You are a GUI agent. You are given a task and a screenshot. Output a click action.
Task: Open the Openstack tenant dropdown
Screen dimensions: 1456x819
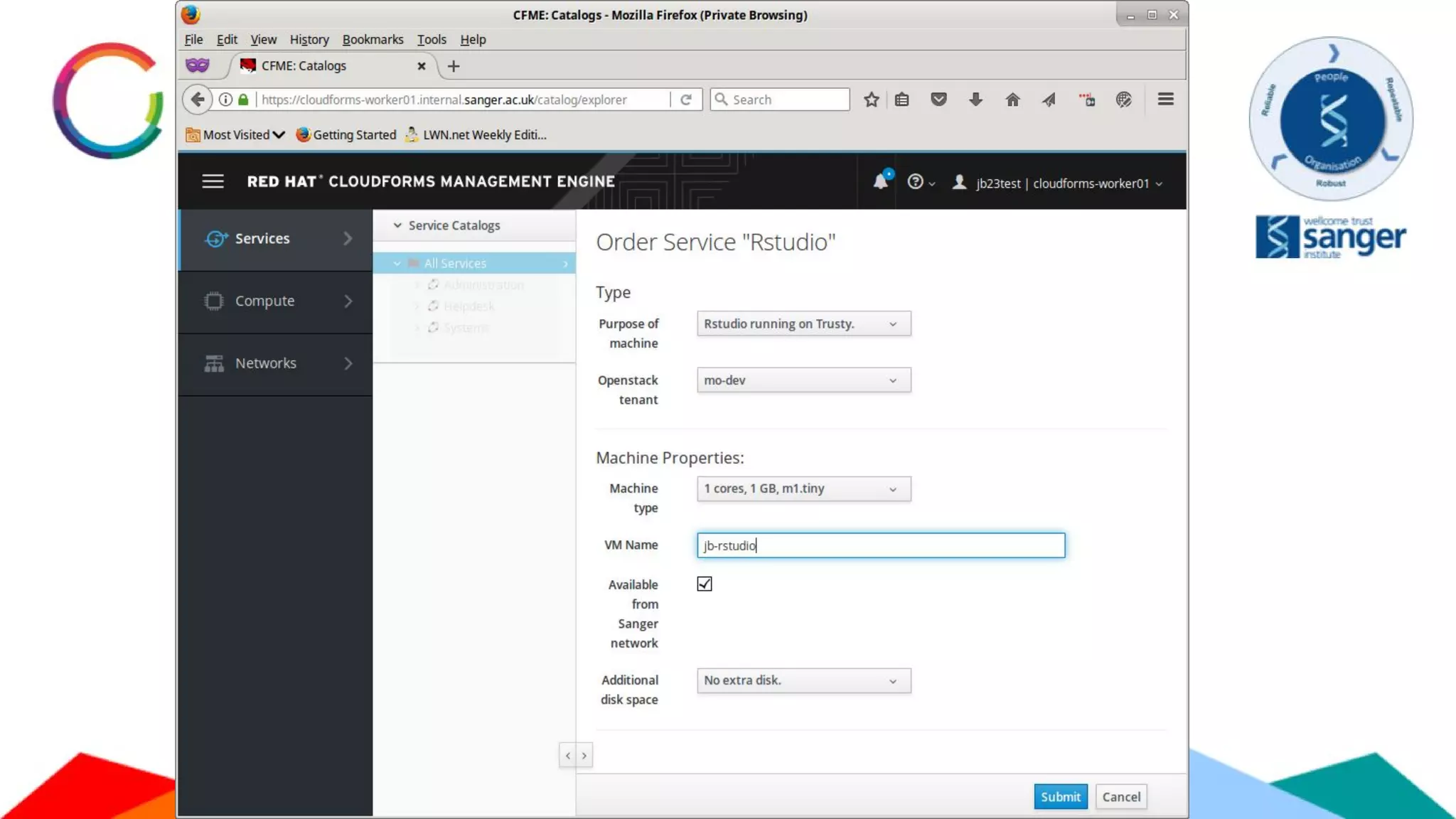803,380
